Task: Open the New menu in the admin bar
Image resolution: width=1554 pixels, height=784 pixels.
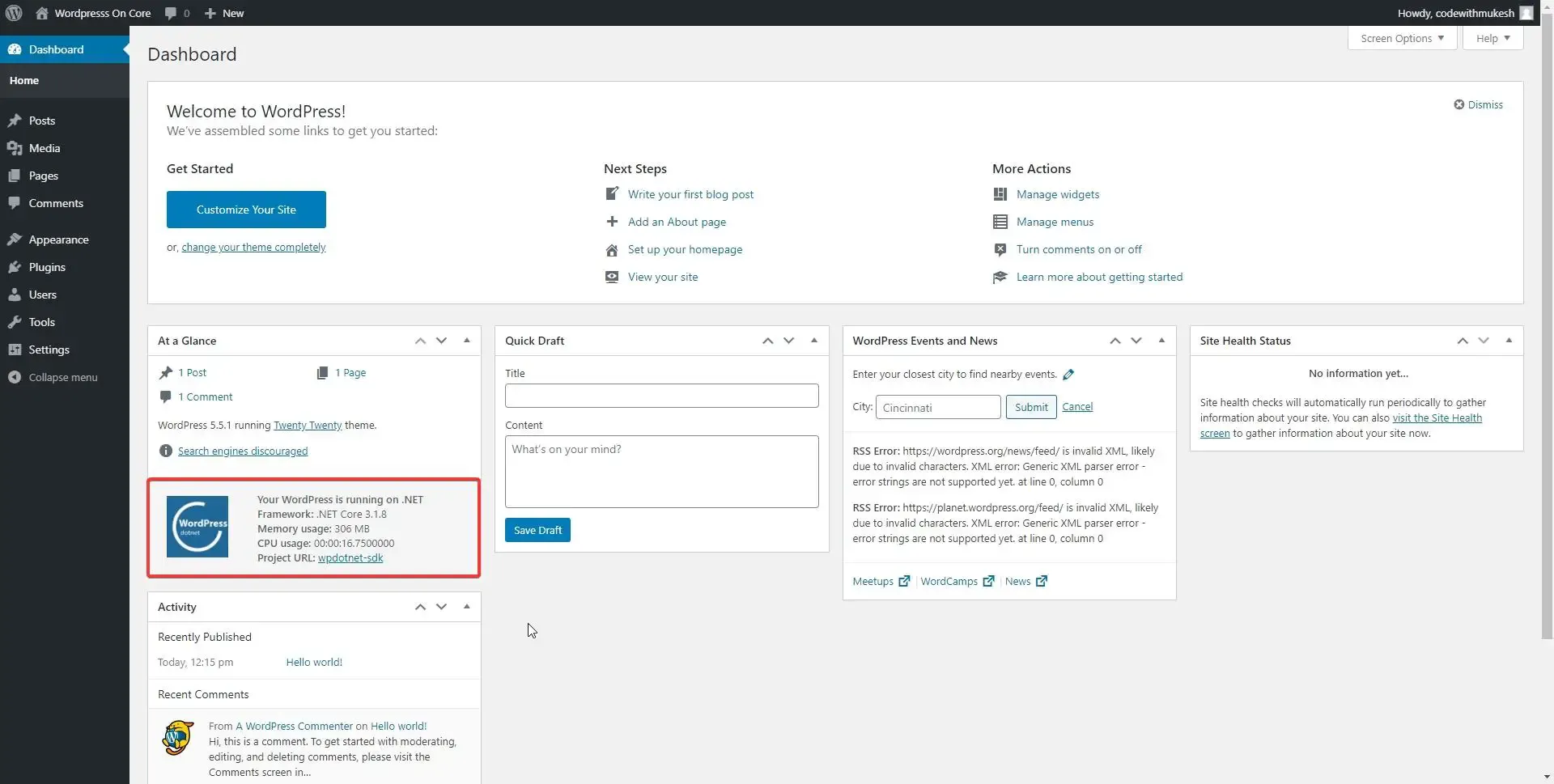Action: pos(224,13)
